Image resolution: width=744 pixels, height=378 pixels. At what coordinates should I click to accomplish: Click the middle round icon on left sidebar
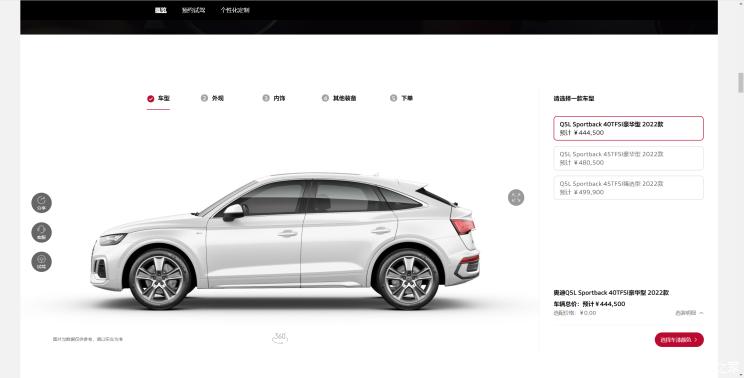click(x=41, y=232)
